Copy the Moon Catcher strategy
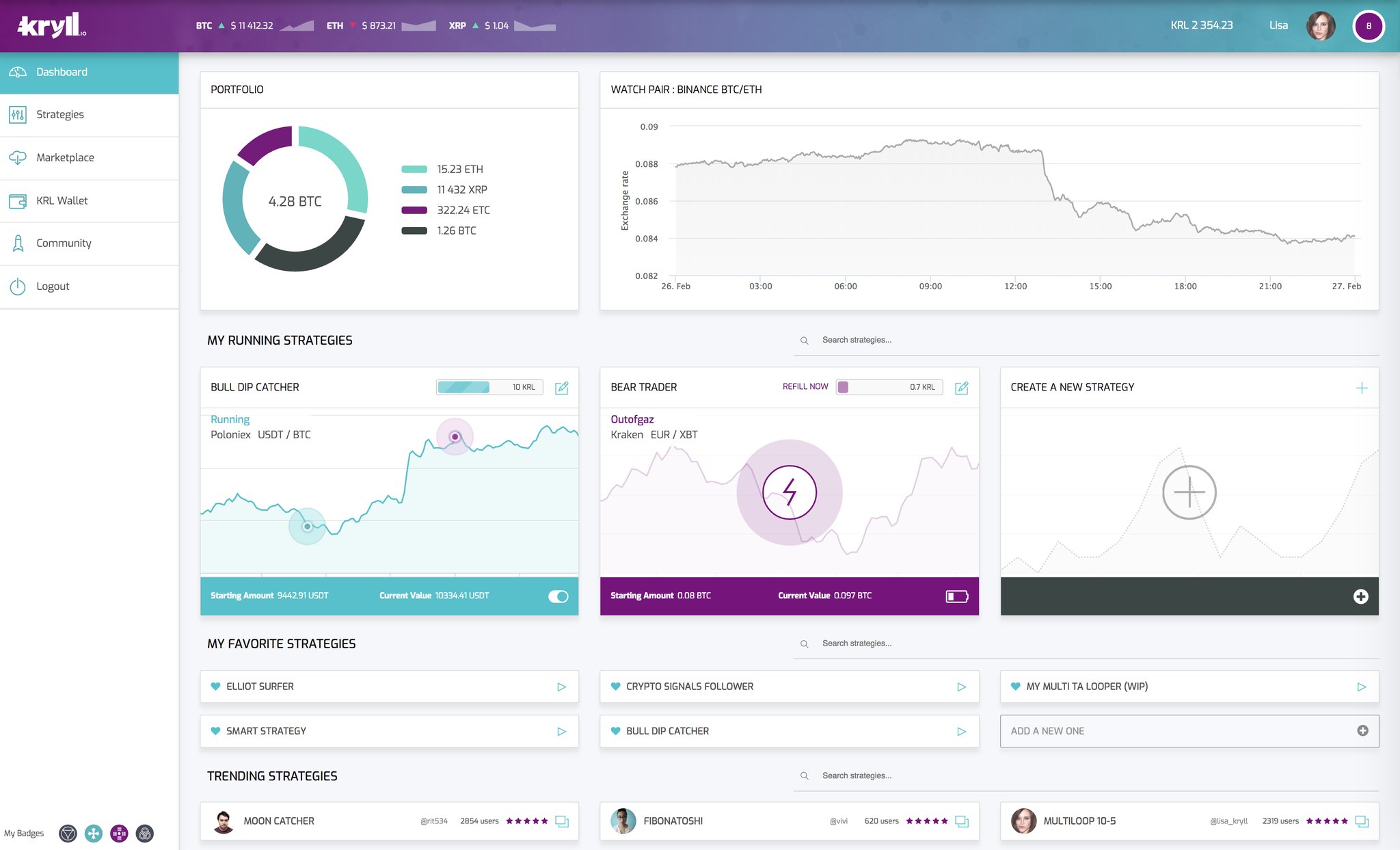The image size is (1400, 850). point(562,821)
